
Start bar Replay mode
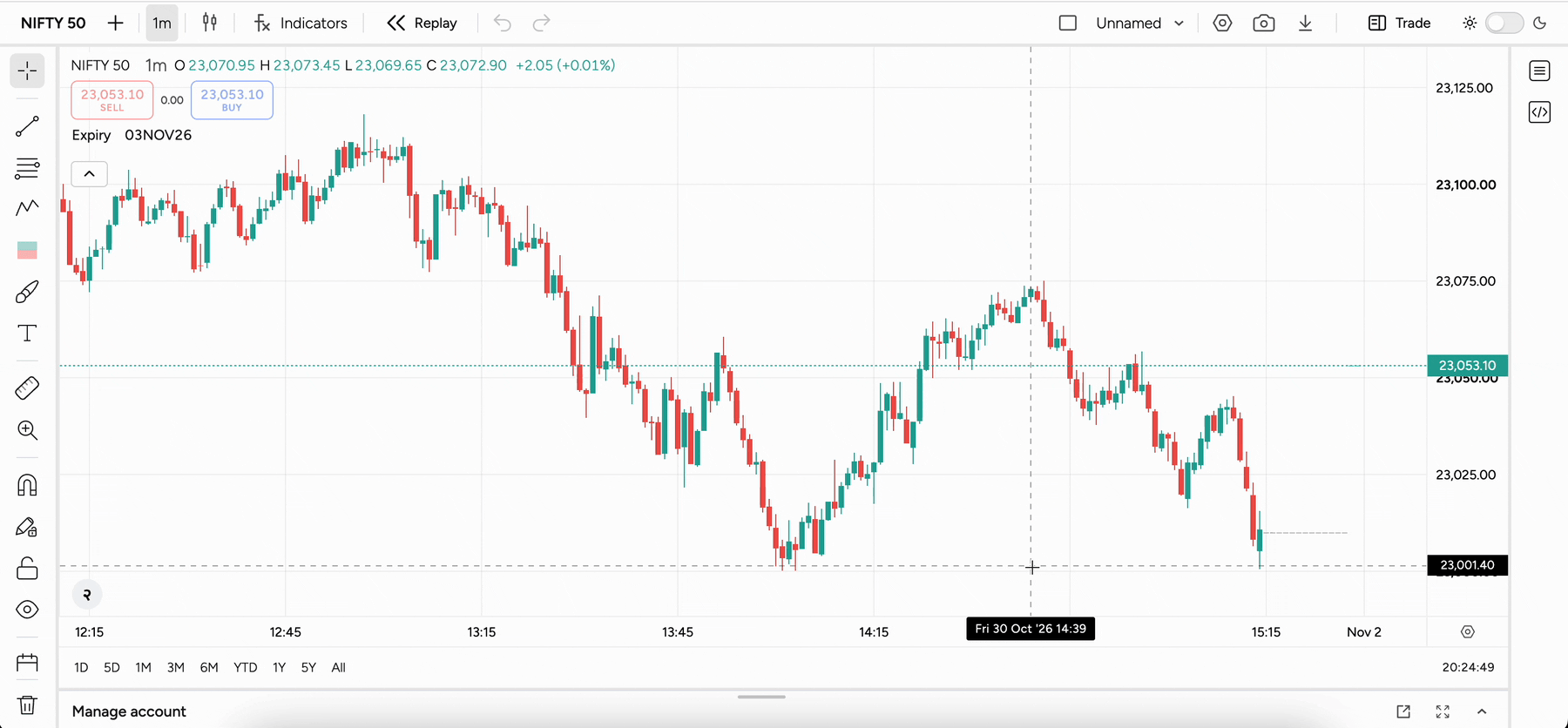pyautogui.click(x=422, y=24)
